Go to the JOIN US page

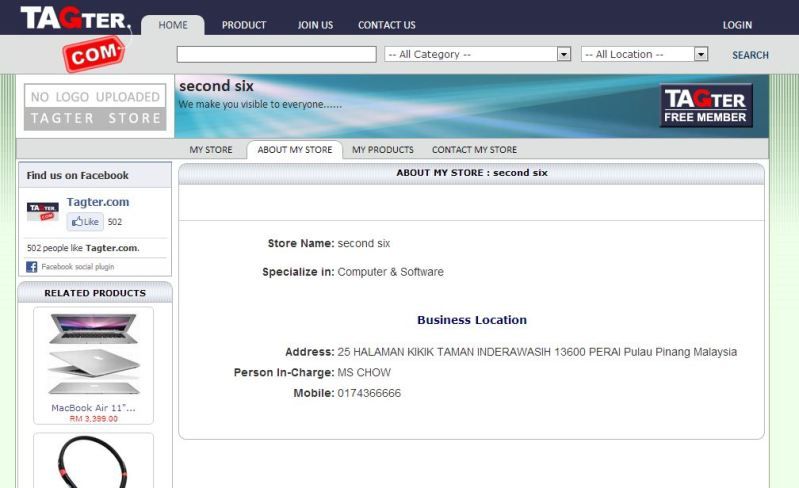(315, 25)
